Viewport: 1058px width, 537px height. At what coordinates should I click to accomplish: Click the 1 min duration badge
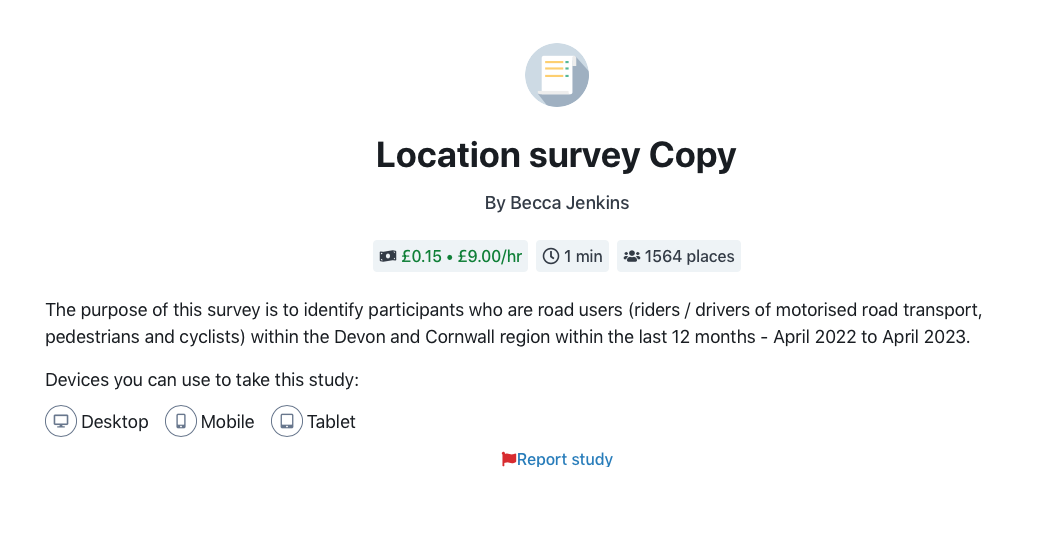coord(572,256)
